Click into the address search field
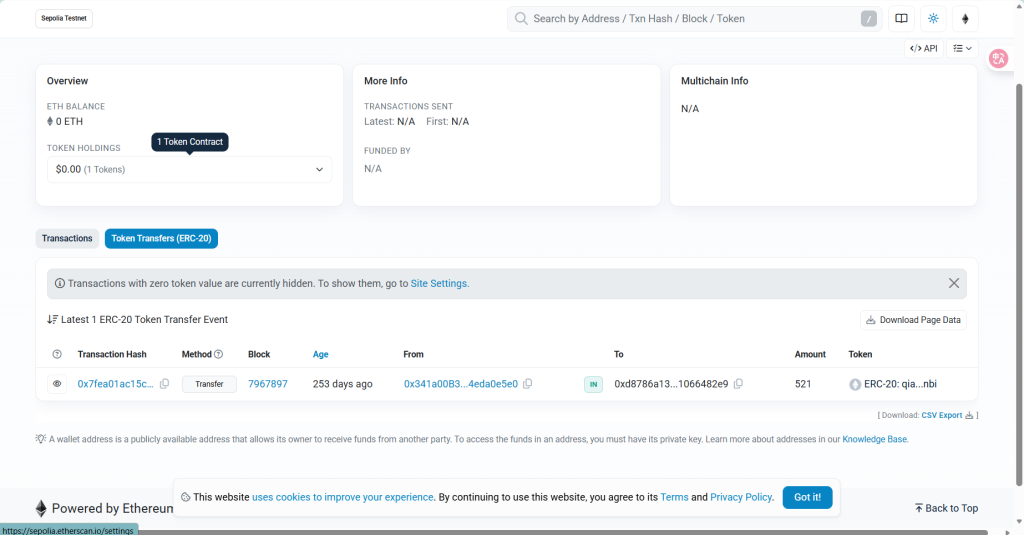 (x=690, y=18)
